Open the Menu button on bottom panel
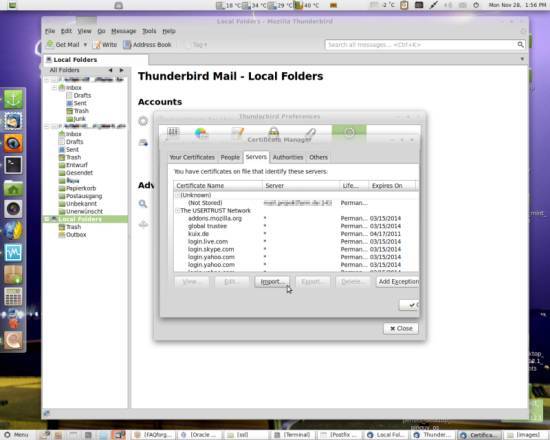This screenshot has height=440, width=550. [x=16, y=435]
